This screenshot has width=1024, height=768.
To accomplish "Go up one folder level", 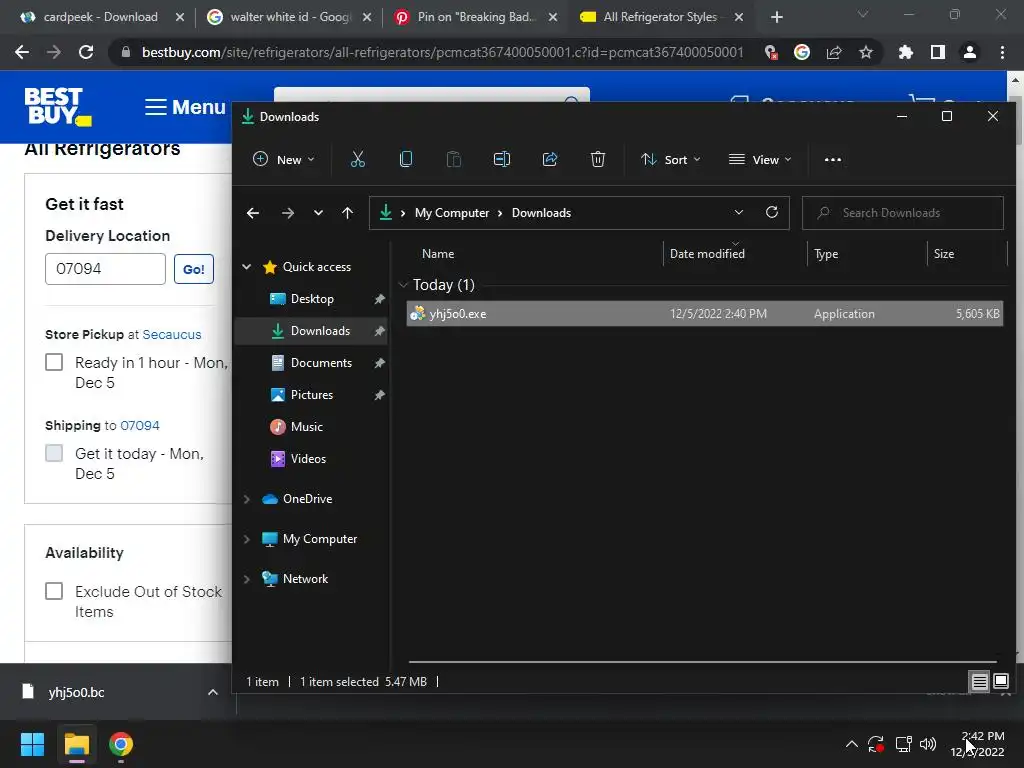I will (x=347, y=213).
